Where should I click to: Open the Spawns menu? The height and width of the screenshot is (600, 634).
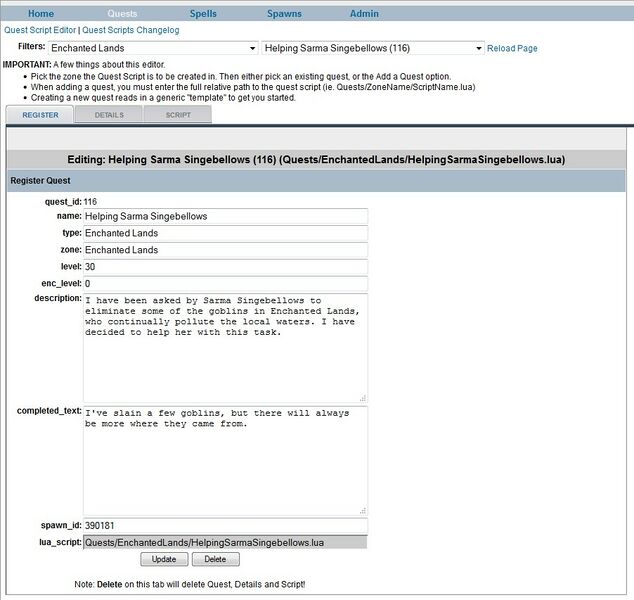284,14
